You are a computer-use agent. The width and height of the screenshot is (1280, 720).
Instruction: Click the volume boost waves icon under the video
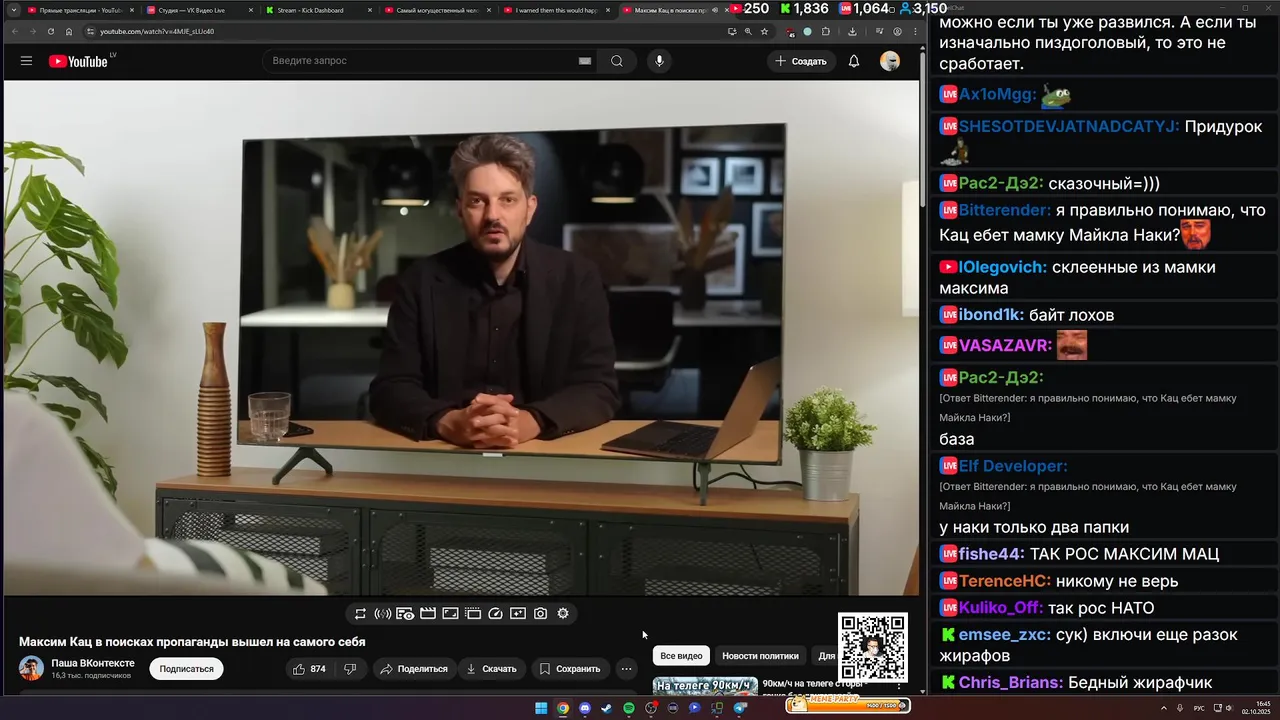[382, 614]
